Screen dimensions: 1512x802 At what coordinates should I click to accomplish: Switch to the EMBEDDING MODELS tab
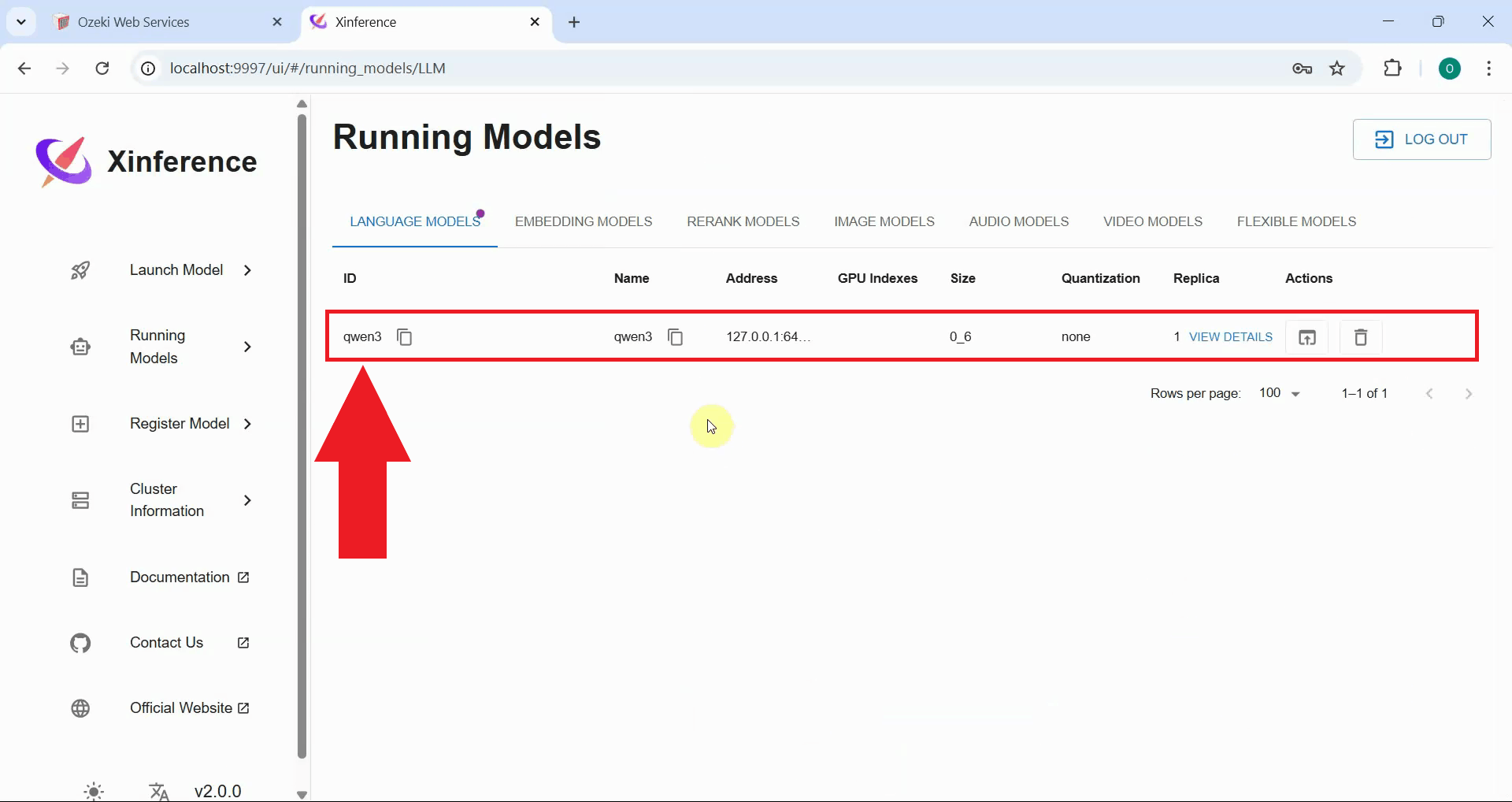point(584,221)
